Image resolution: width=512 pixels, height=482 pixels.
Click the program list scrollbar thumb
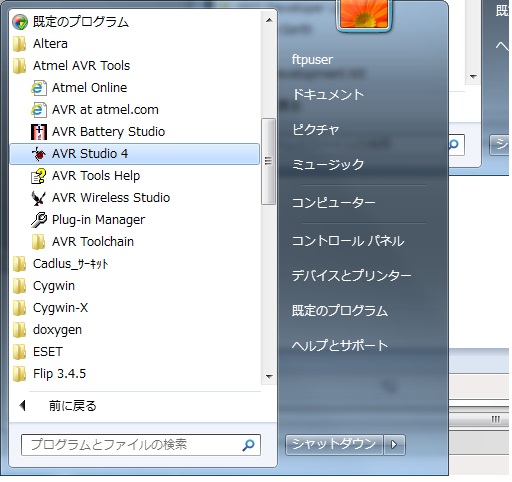click(x=268, y=161)
